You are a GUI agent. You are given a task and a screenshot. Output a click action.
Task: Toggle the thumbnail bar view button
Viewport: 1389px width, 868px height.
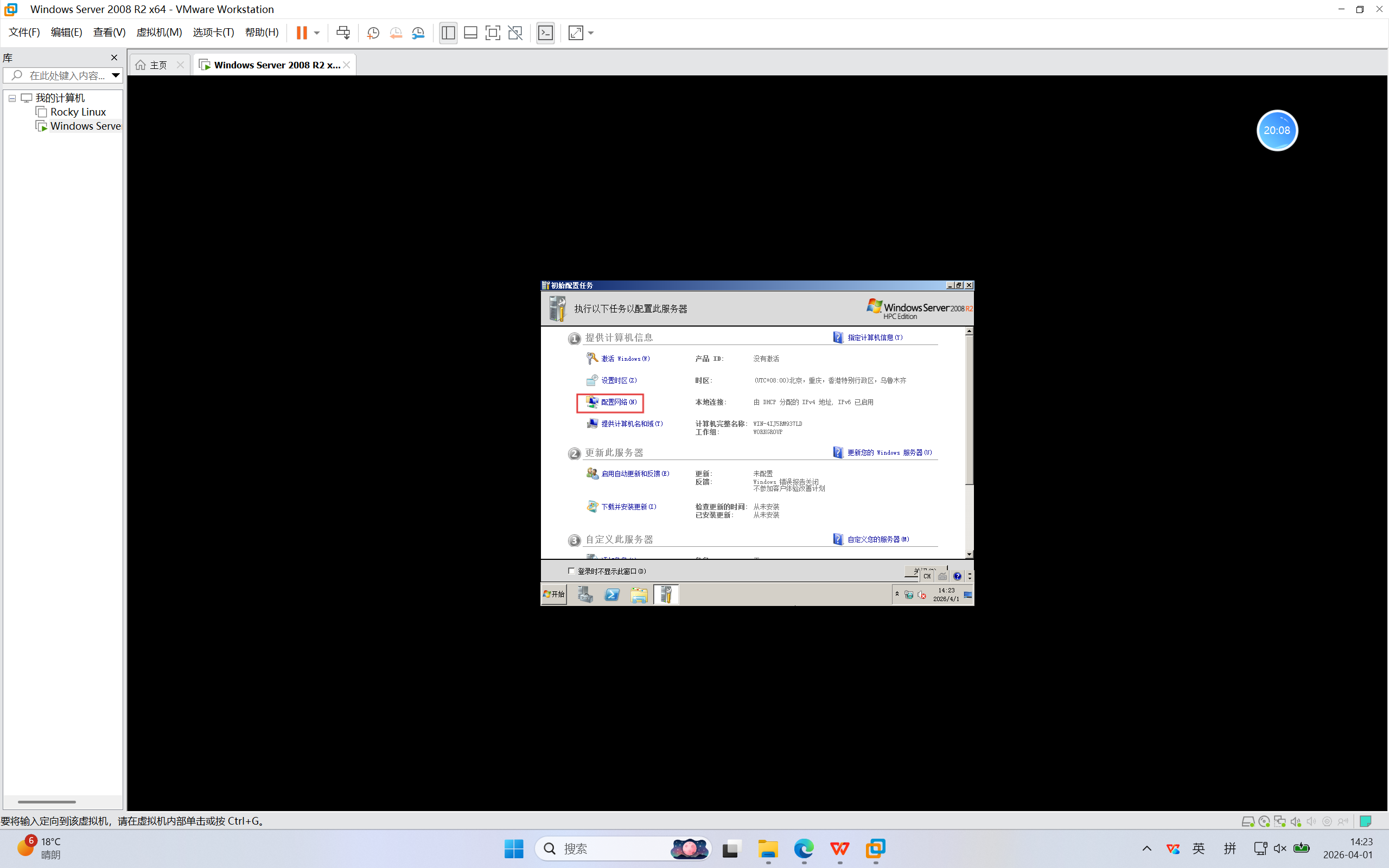point(470,33)
